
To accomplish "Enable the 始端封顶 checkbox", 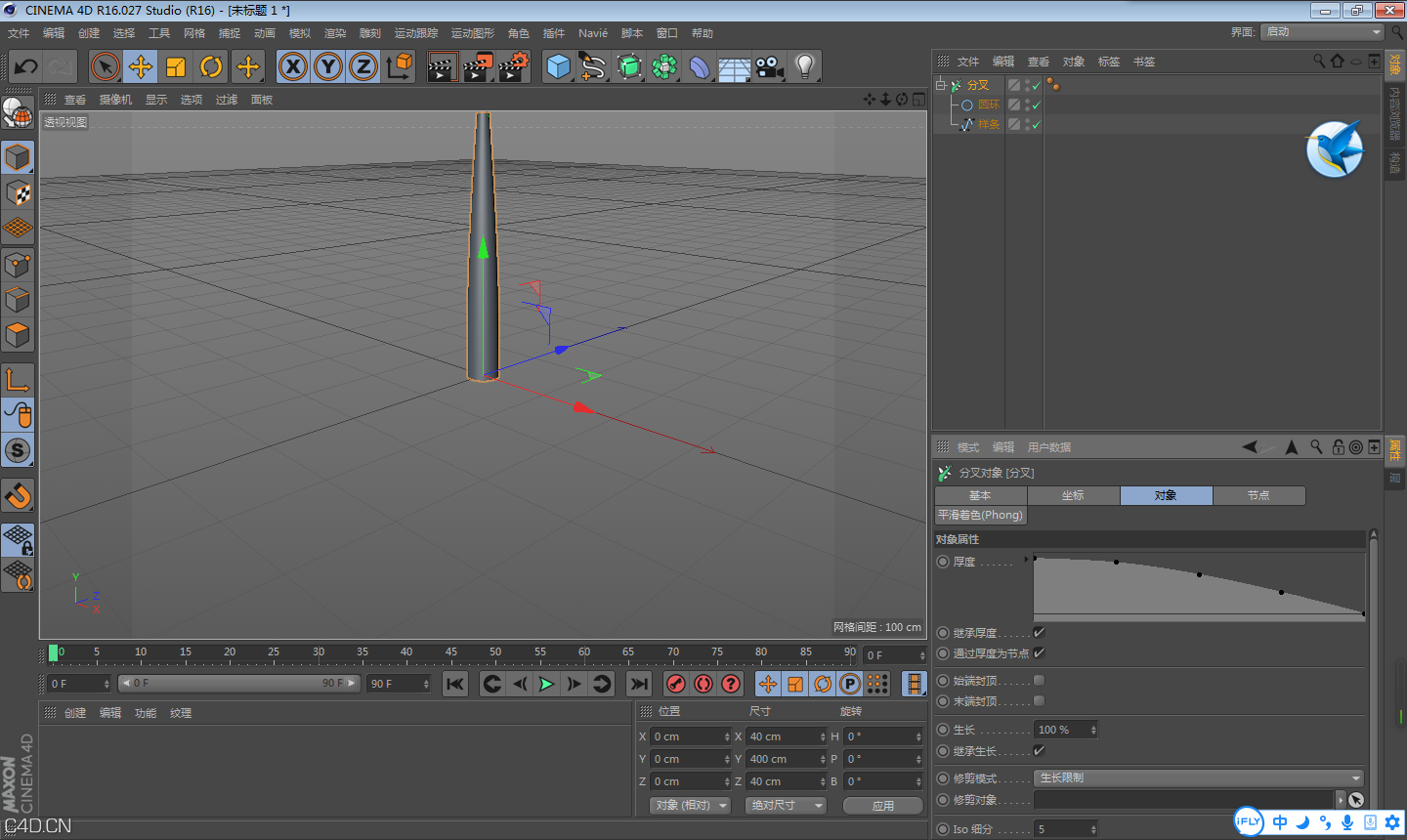I will click(1039, 681).
